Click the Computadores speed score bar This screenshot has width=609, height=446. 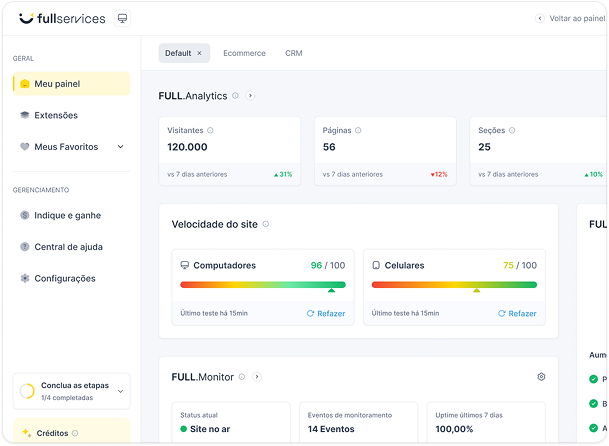263,285
